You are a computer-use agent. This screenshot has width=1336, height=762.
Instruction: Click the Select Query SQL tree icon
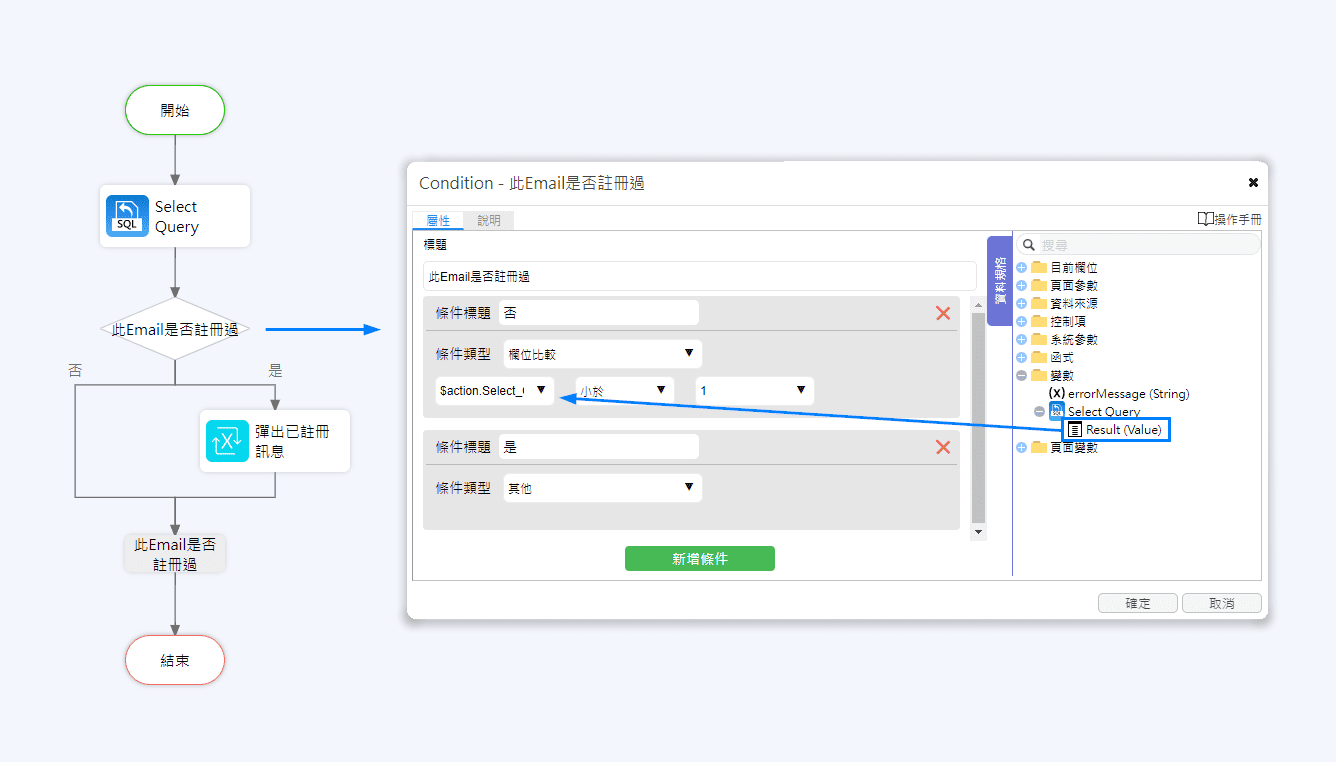[1057, 411]
